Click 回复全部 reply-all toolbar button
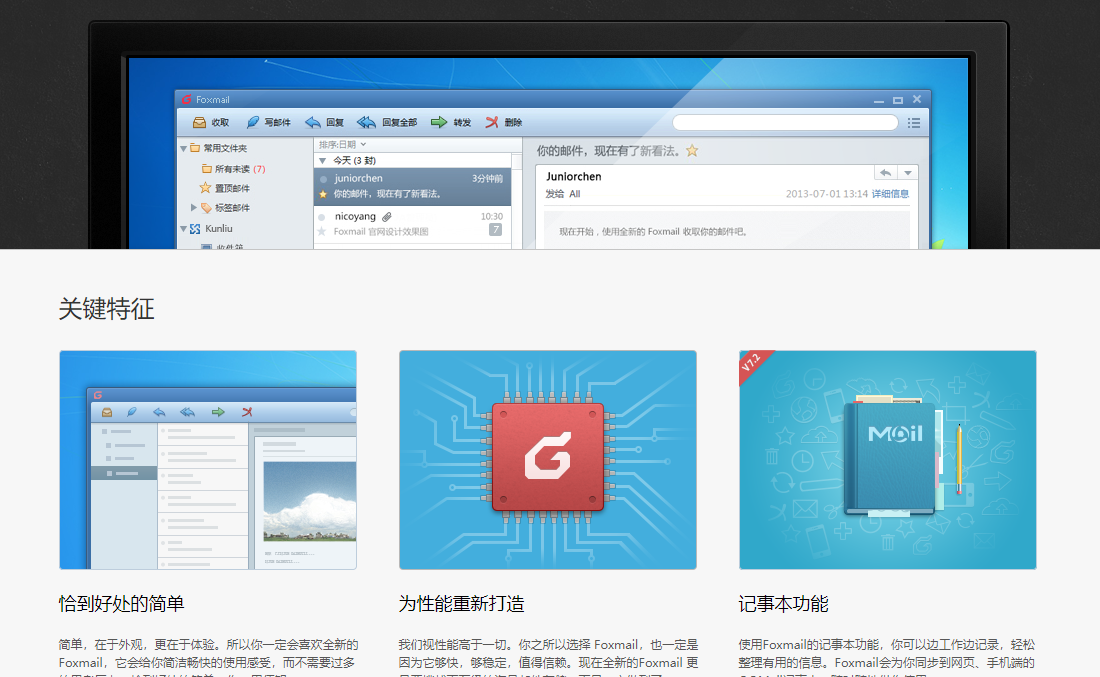The height and width of the screenshot is (677, 1100). 387,123
